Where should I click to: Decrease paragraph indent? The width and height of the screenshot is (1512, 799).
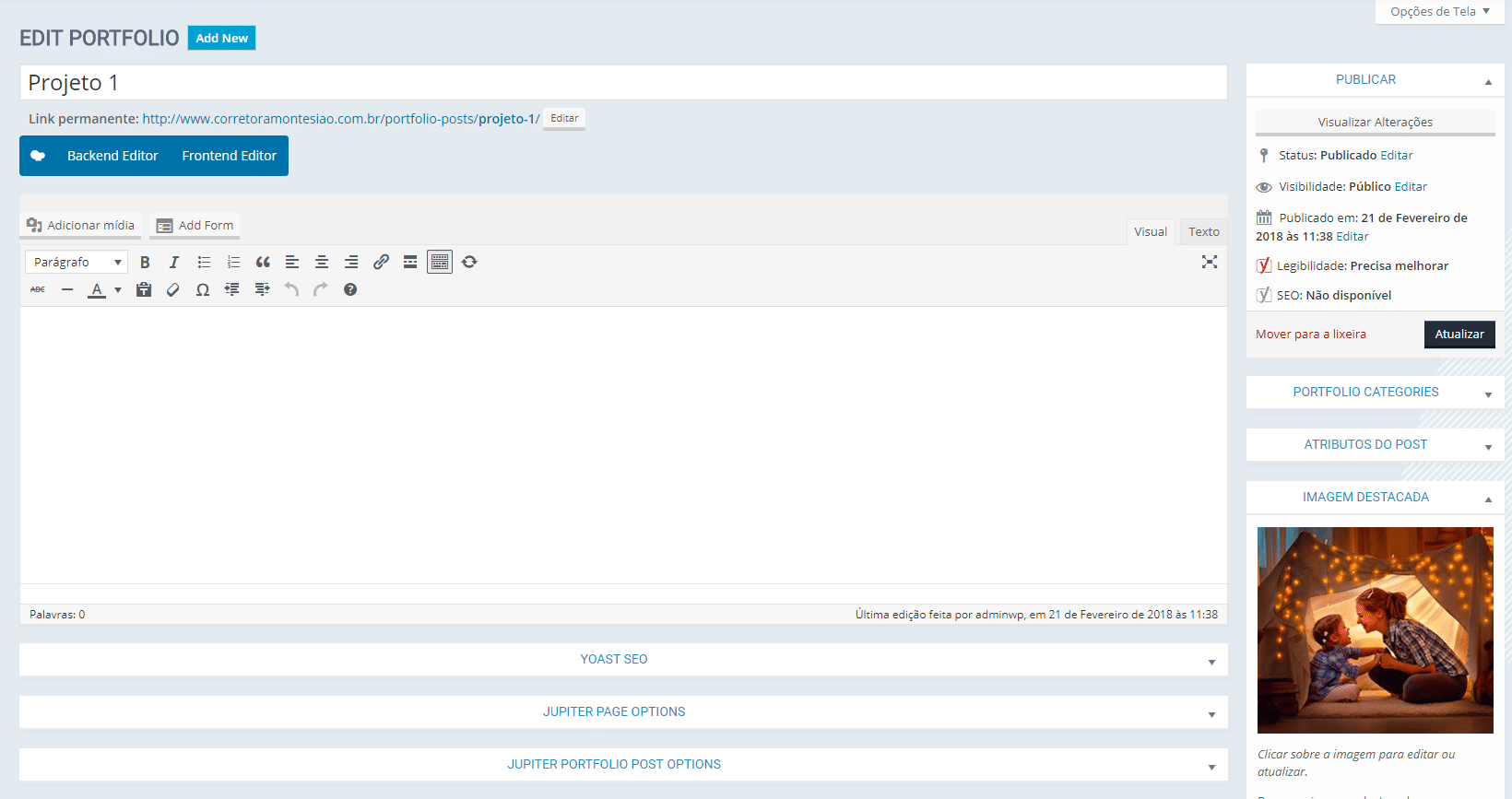tap(232, 289)
